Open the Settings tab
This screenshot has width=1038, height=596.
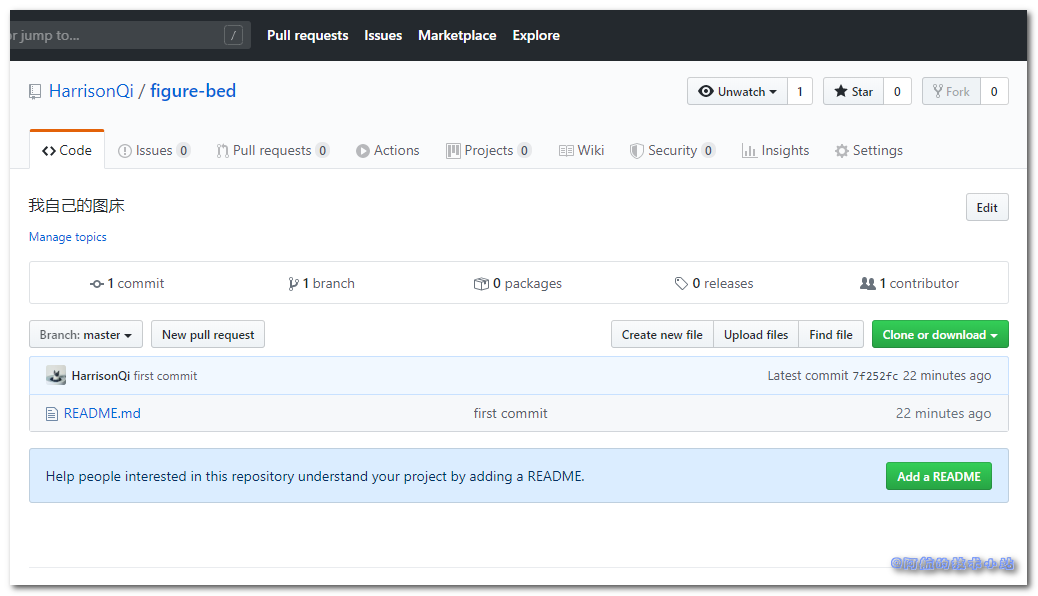click(868, 151)
